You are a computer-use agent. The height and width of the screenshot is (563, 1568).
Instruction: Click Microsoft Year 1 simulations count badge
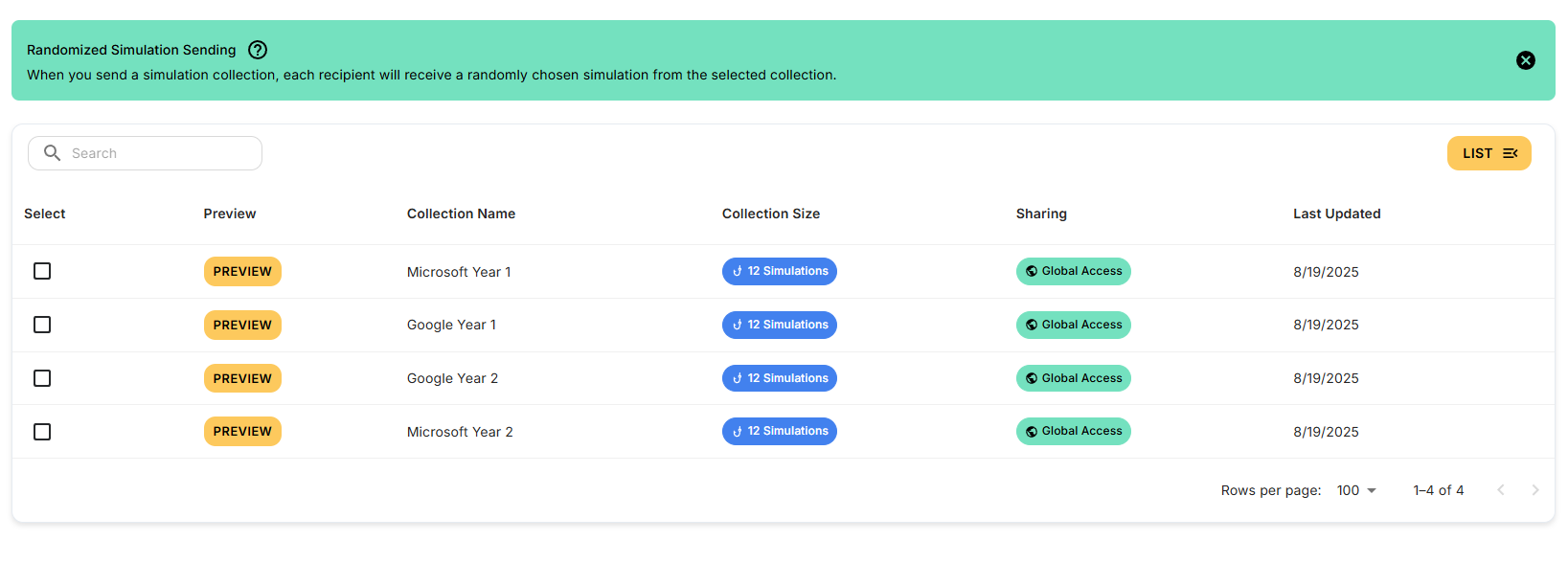pyautogui.click(x=780, y=272)
